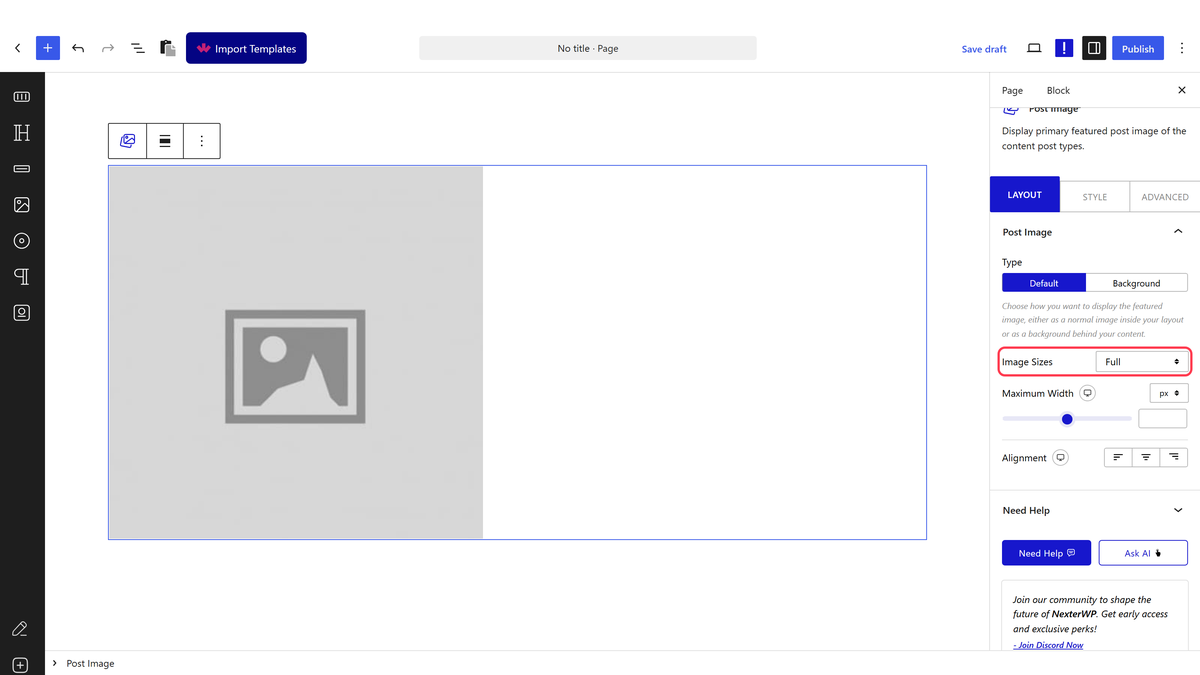
Task: Click the breadcrumb chevron before Post Image
Action: coord(54,663)
